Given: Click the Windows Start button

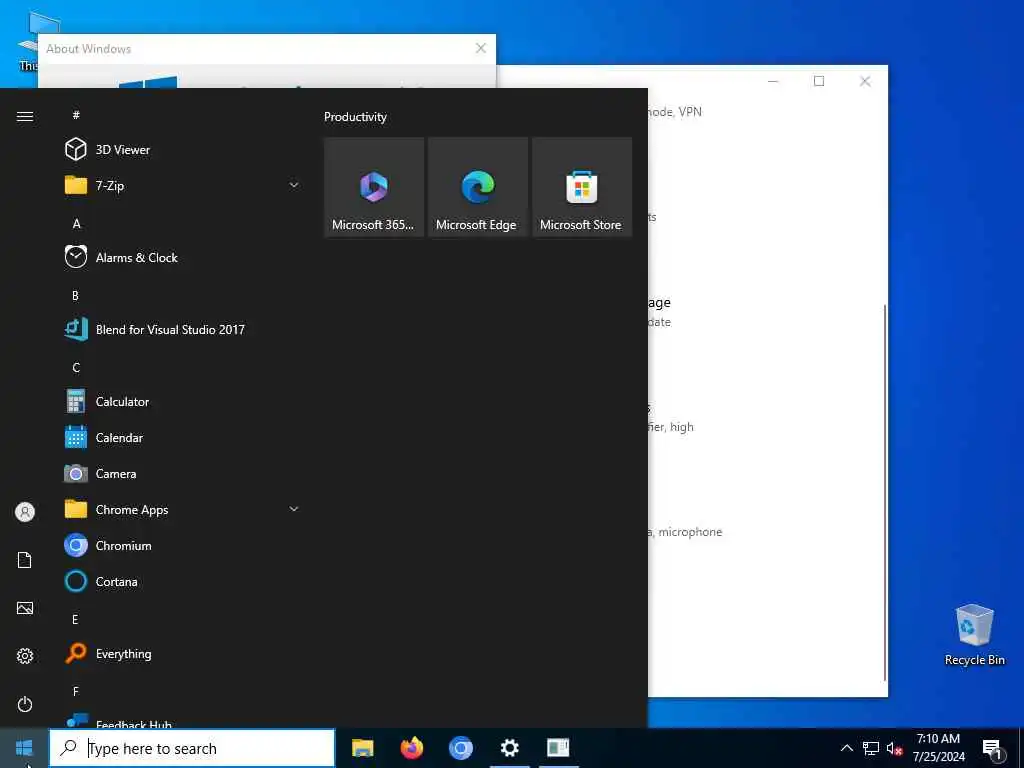Looking at the screenshot, I should tap(24, 748).
